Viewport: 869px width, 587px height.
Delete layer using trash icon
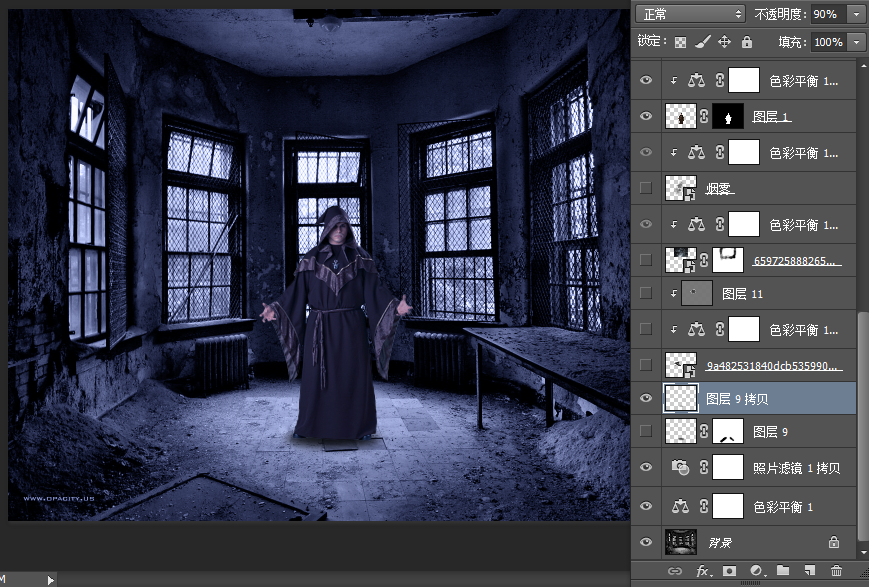(x=837, y=571)
